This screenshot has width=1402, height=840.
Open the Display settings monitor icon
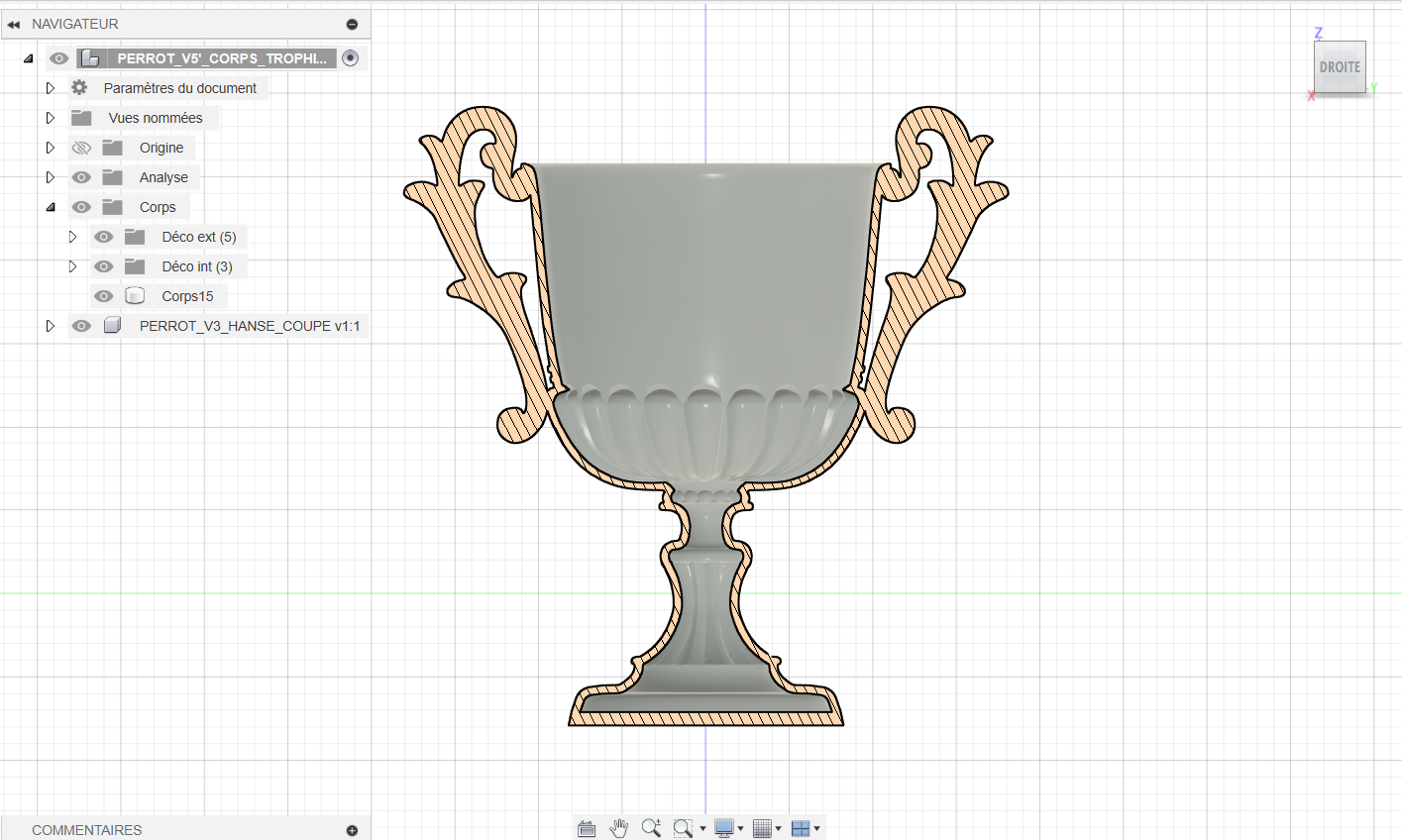pyautogui.click(x=724, y=828)
